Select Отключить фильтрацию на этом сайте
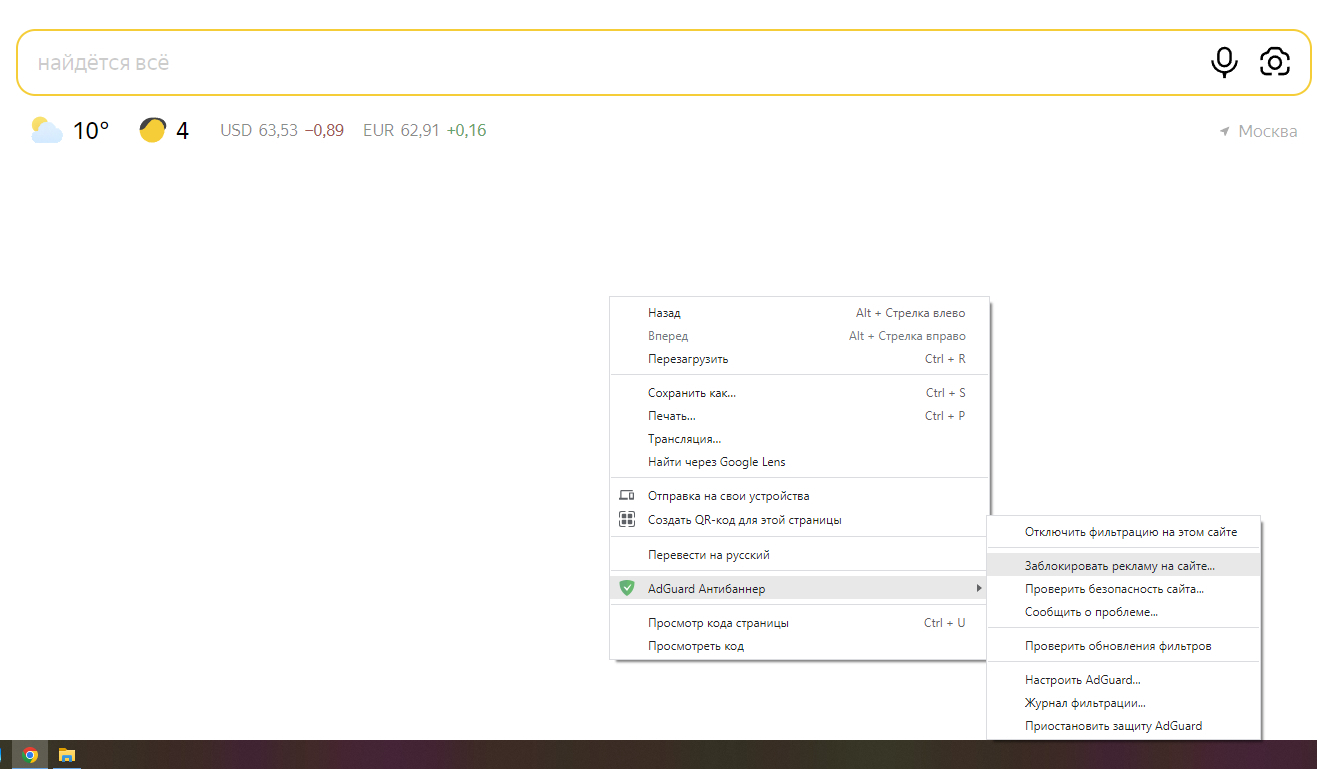This screenshot has height=769, width=1317. point(1130,532)
